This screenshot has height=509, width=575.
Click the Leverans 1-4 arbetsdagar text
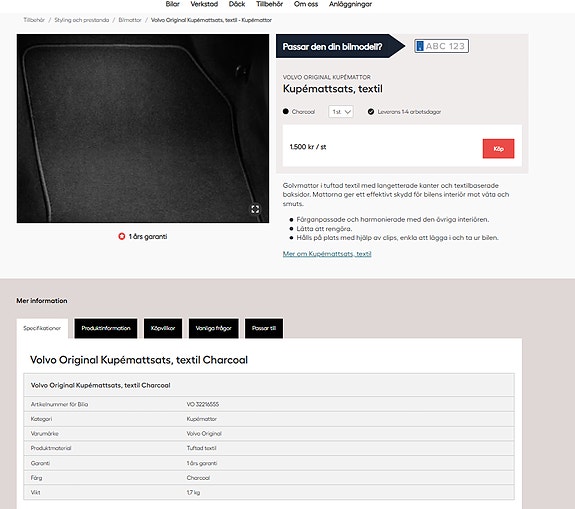pos(409,112)
